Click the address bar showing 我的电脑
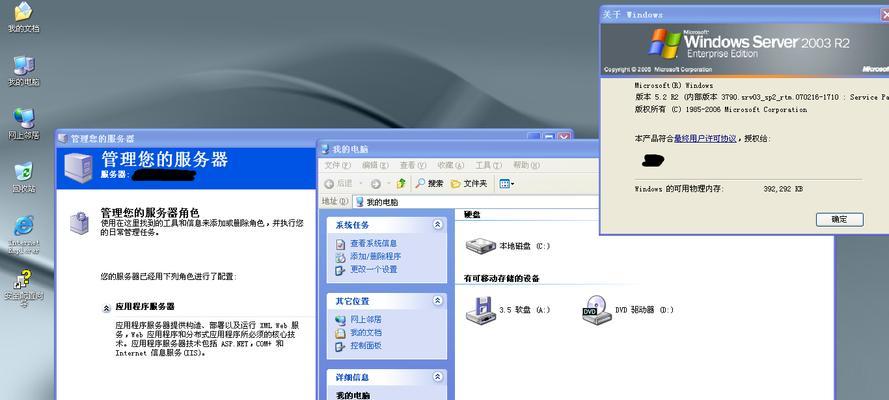889x400 pixels. point(476,202)
